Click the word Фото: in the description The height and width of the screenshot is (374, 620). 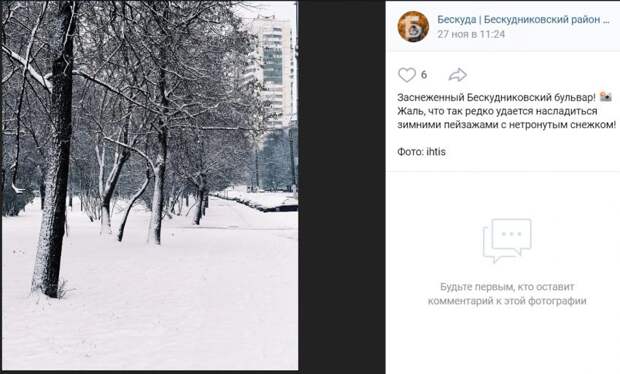tap(410, 152)
